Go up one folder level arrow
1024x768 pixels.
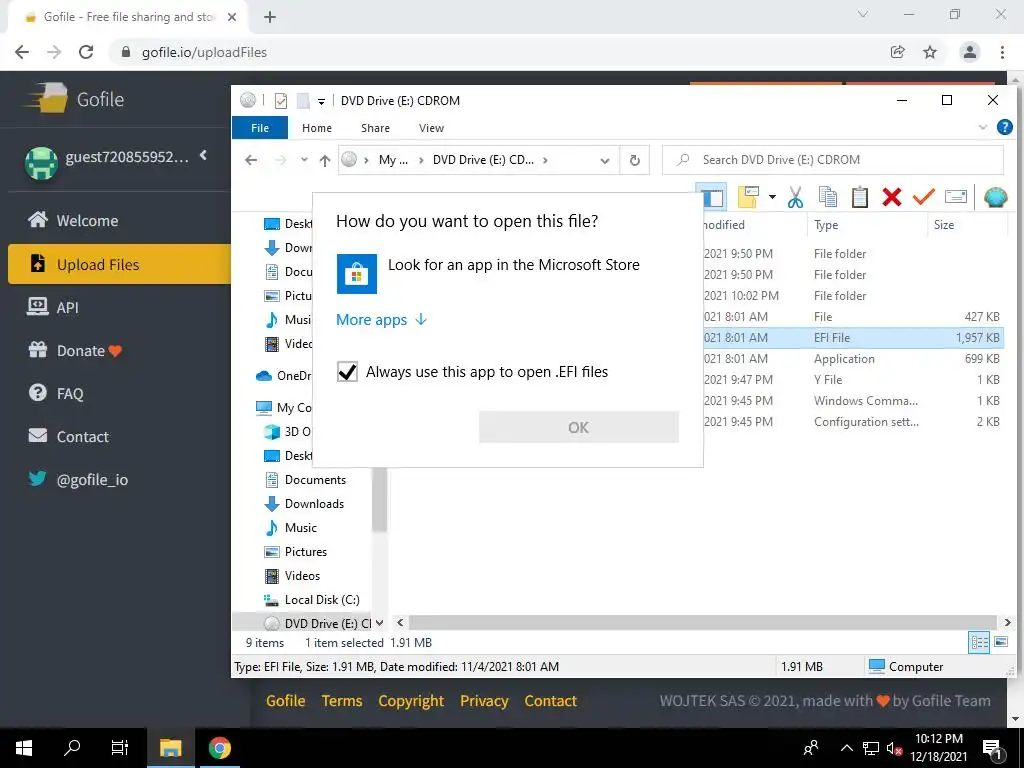click(325, 160)
